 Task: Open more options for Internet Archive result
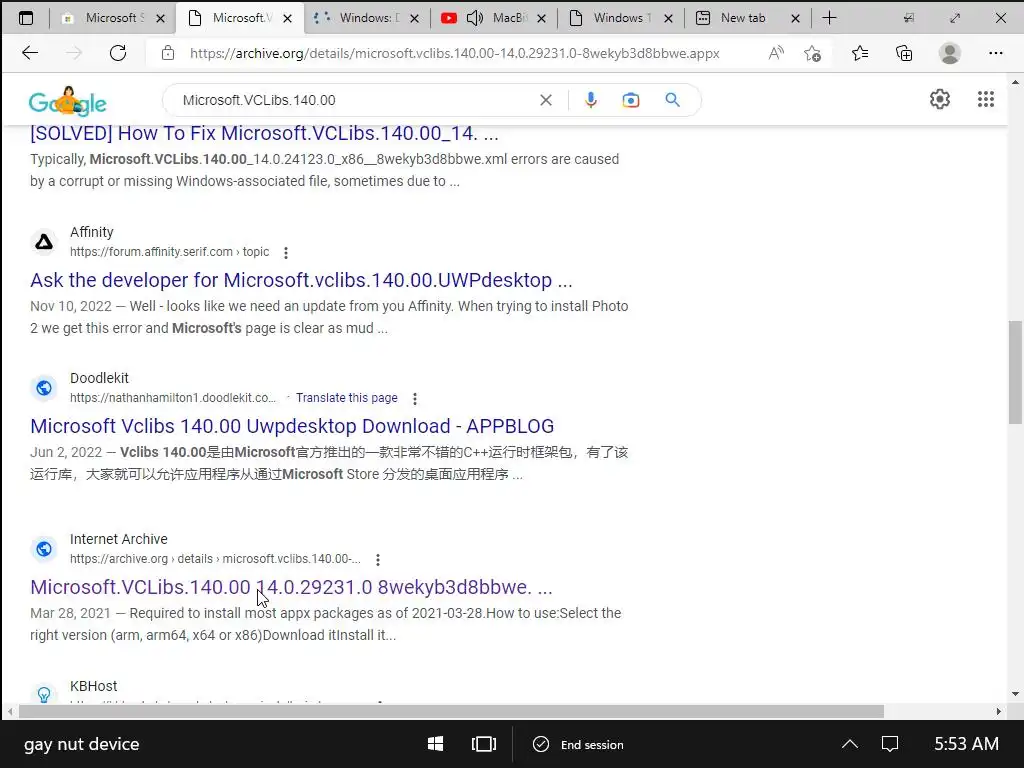click(377, 560)
